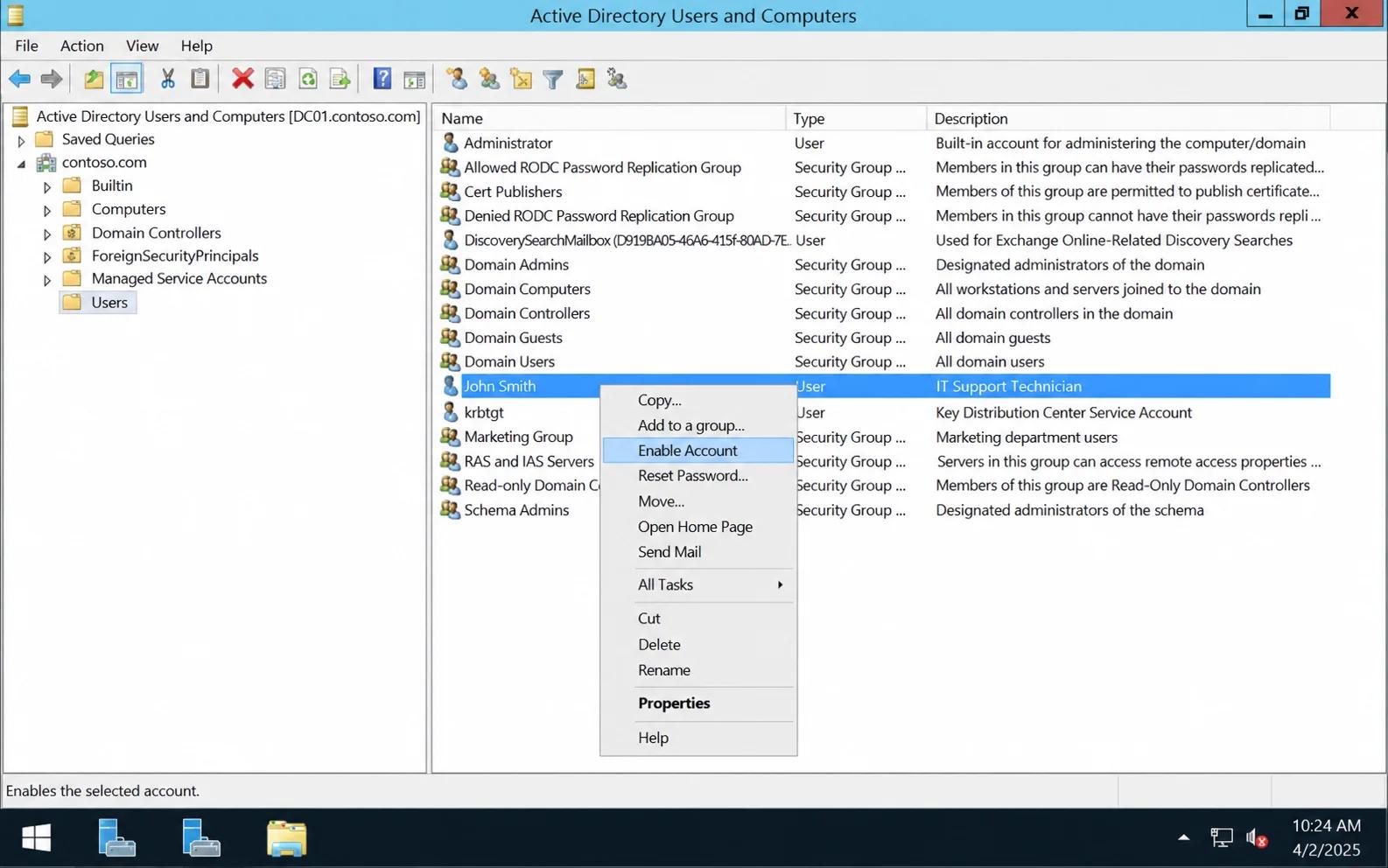Open the Action menu

tap(81, 45)
